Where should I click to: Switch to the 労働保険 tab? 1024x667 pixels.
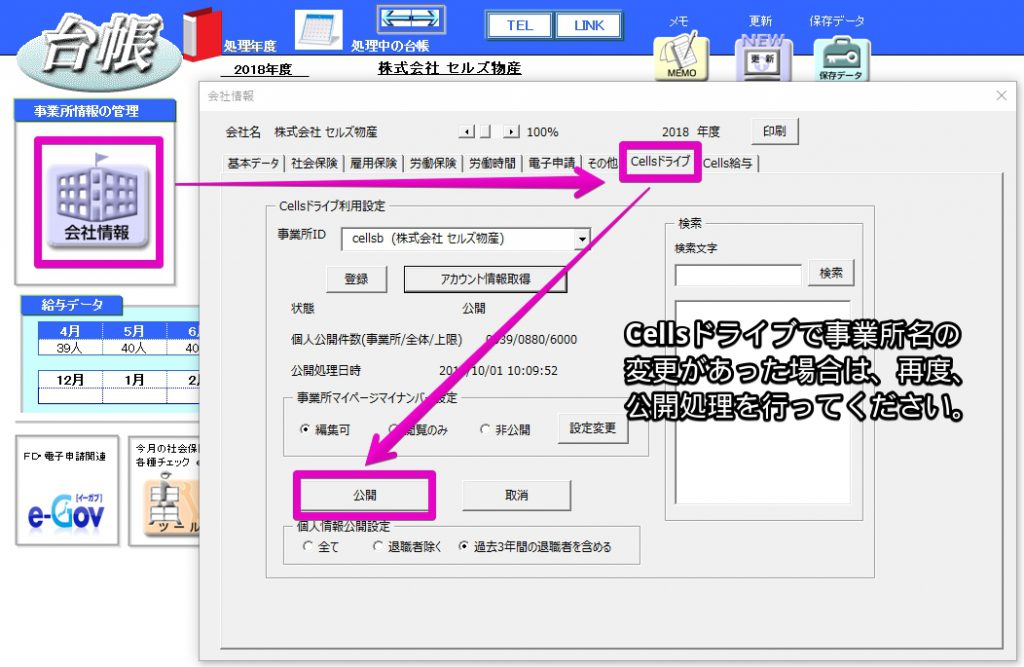[432, 163]
